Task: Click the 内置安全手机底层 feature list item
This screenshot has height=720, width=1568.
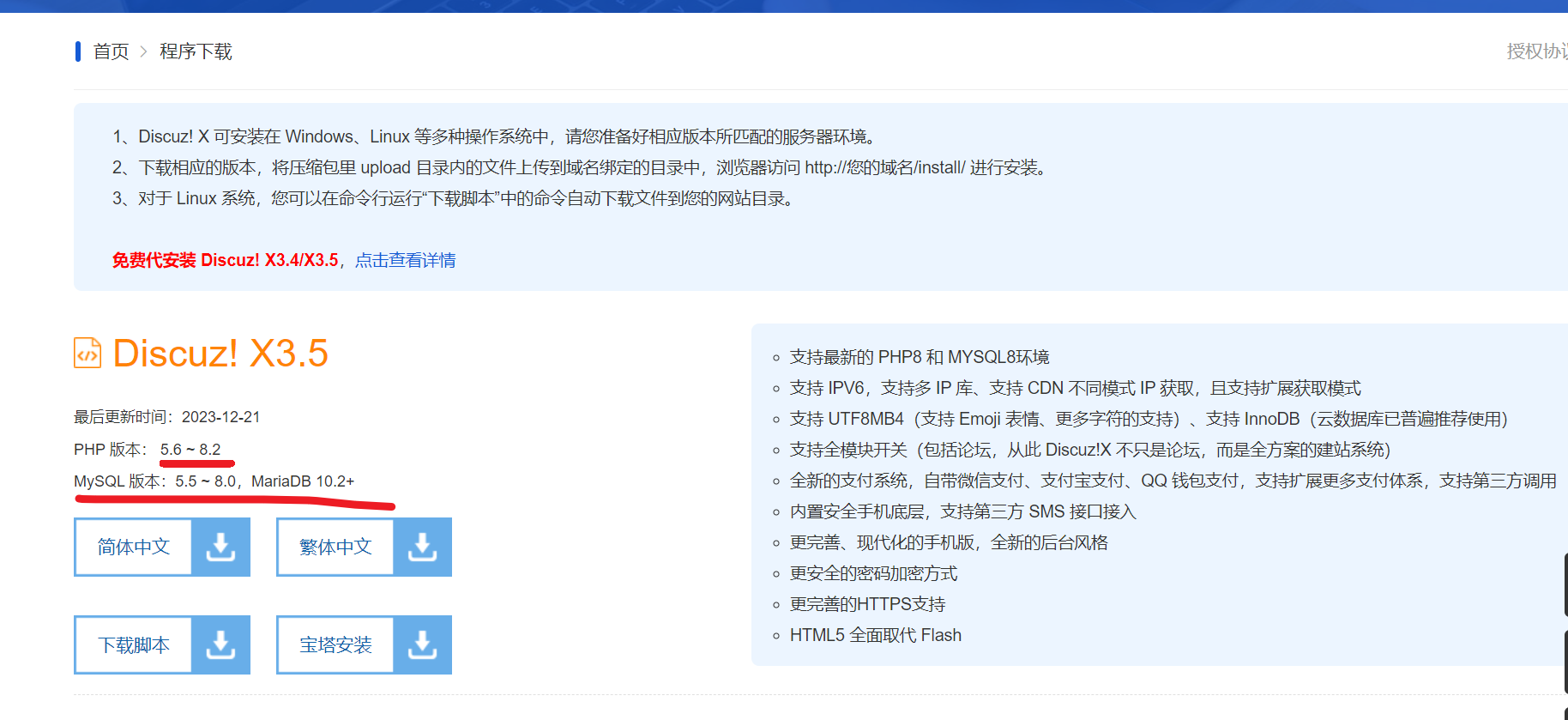Action: point(963,511)
